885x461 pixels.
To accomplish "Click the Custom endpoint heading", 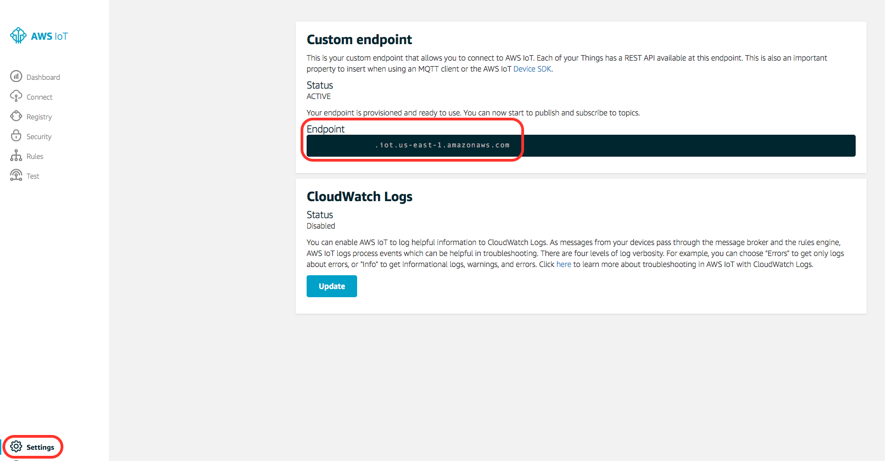I will click(359, 39).
